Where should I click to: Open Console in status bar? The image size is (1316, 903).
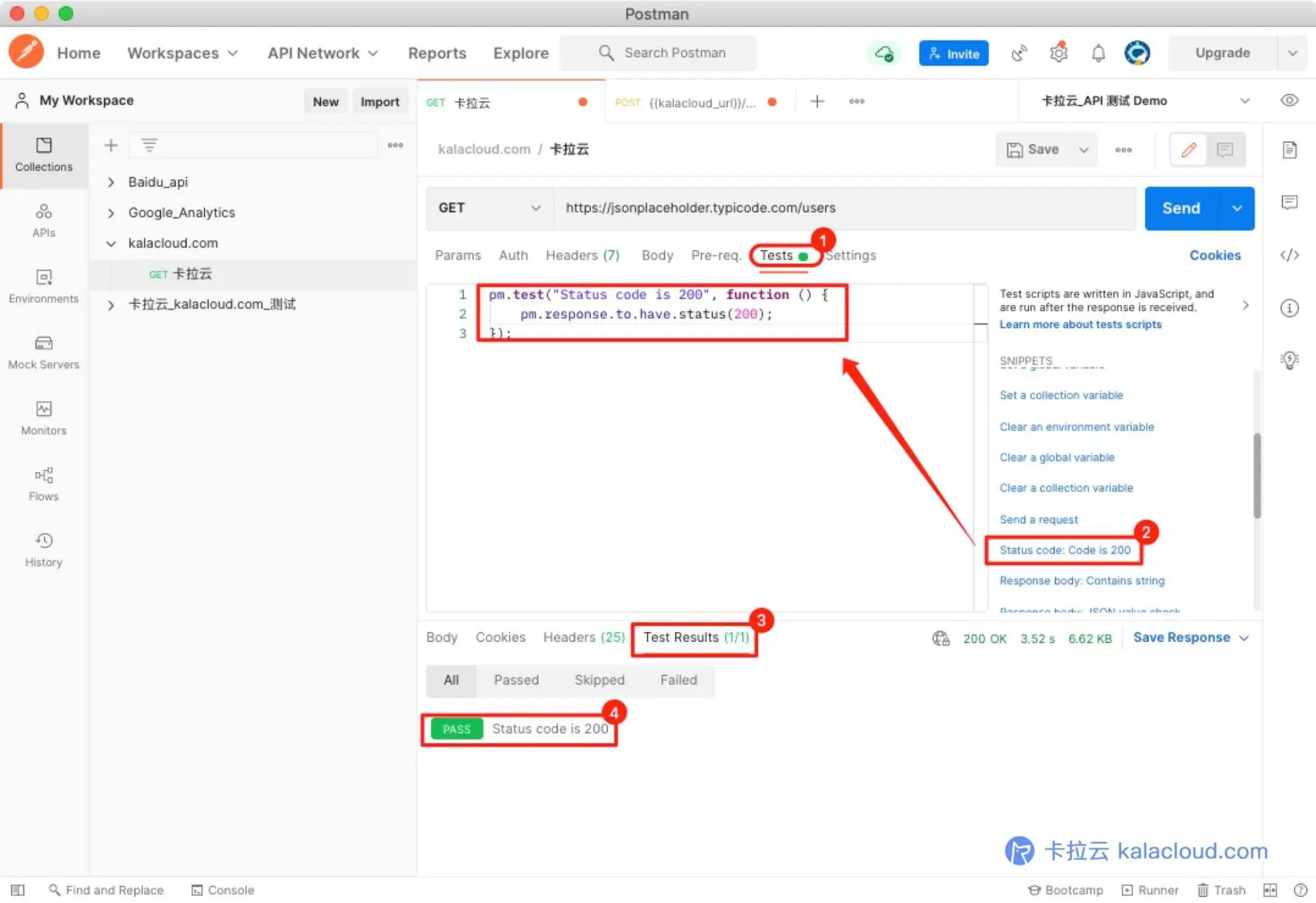(222, 890)
